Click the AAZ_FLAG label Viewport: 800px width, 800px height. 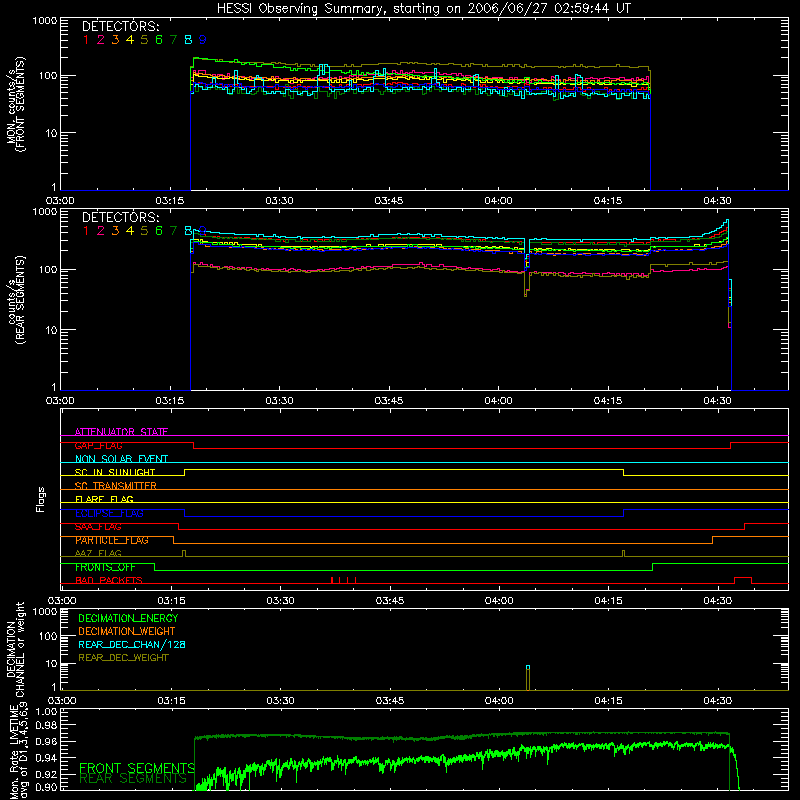[x=98, y=553]
